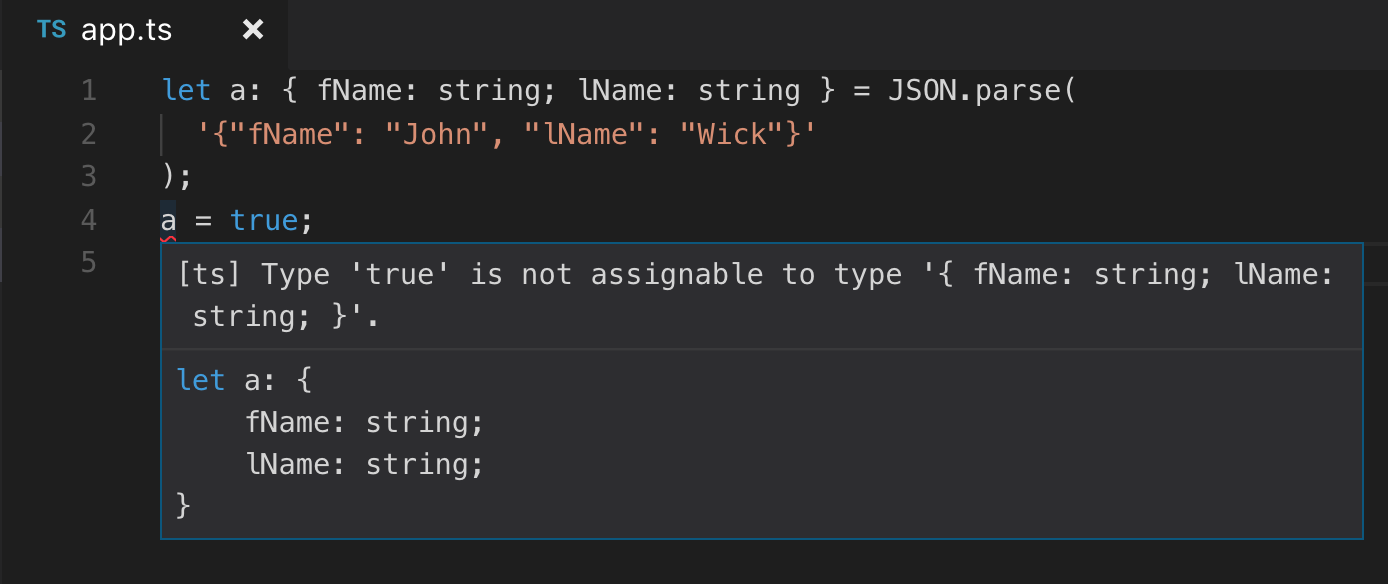Click the let keyword inside the tooltip
Viewport: 1388px width, 584px height.
tap(201, 380)
